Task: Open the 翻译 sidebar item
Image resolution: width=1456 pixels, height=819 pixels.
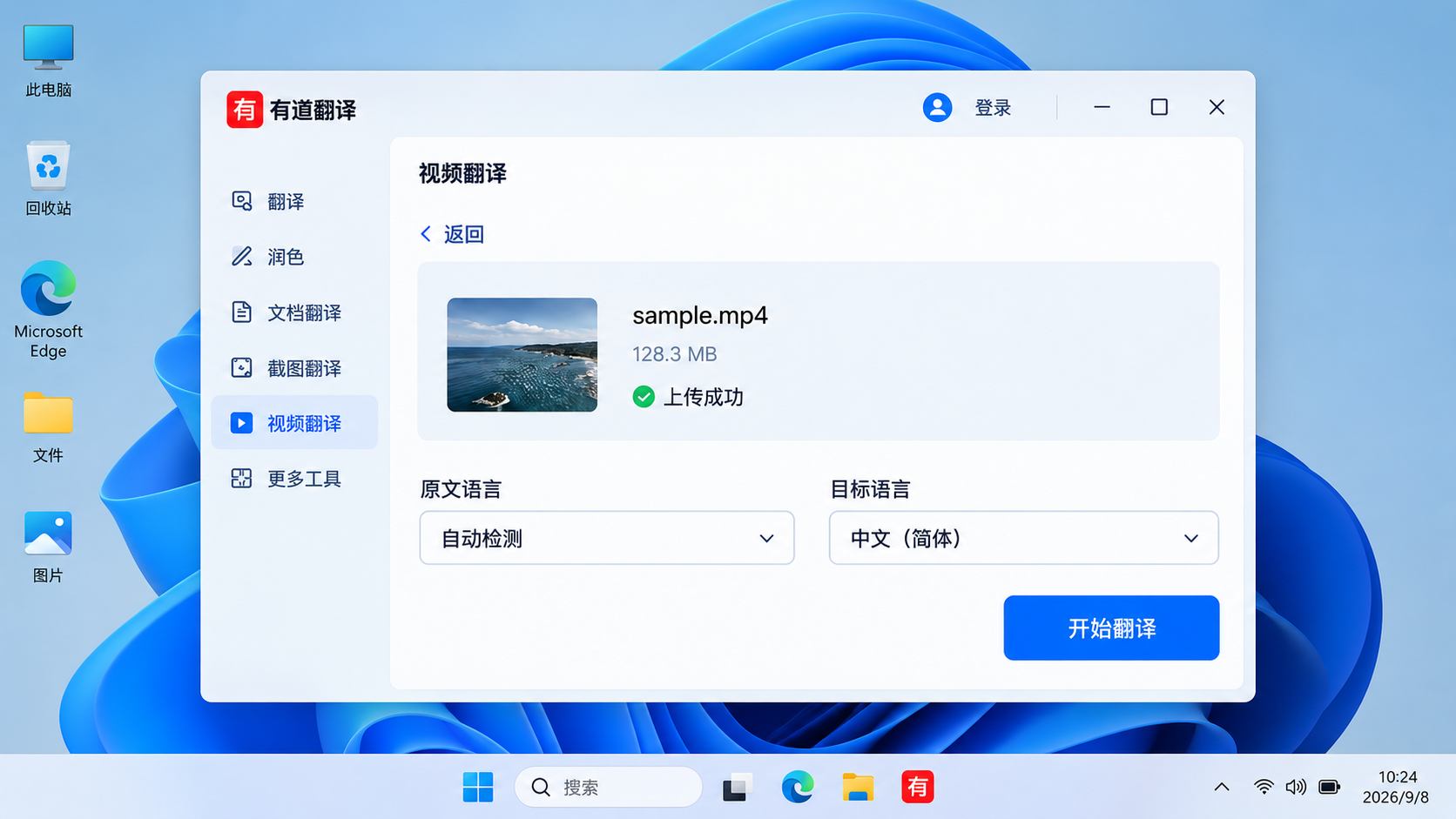Action: tap(294, 201)
